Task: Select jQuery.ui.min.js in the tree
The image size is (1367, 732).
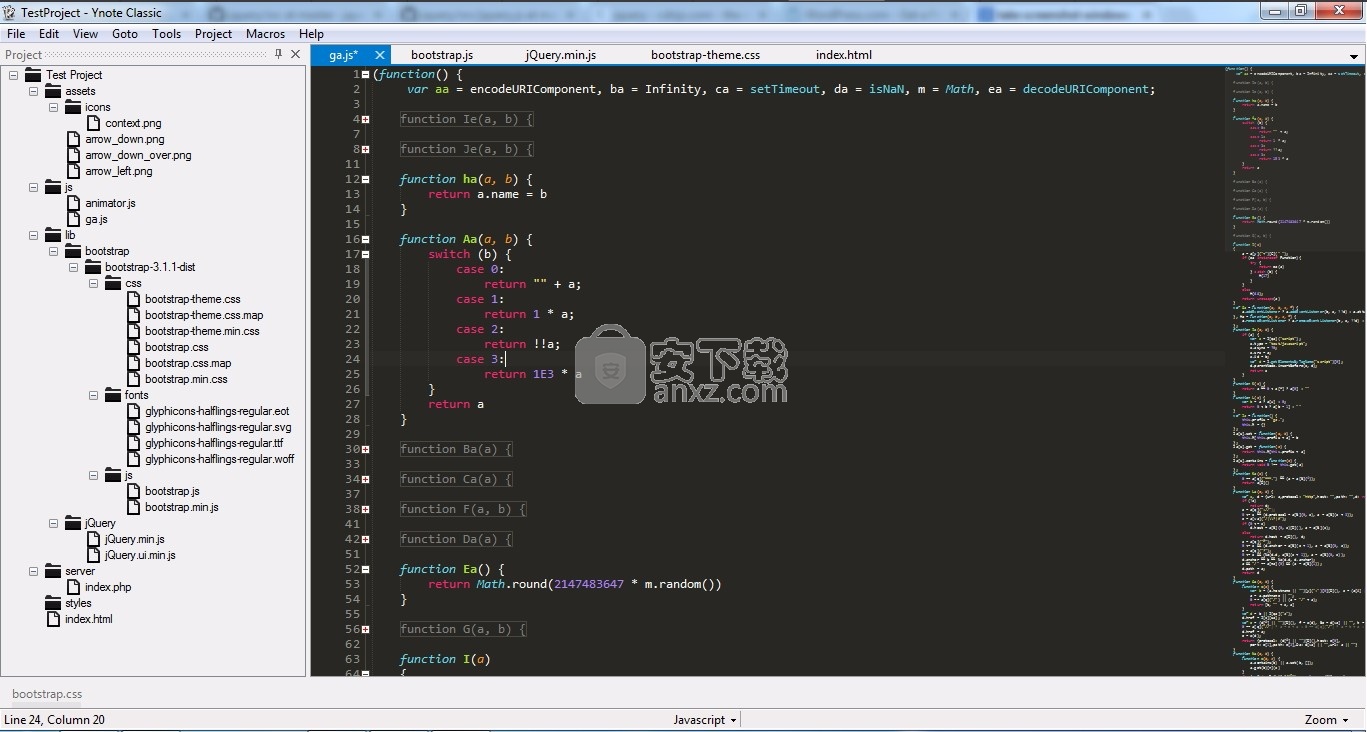Action: click(140, 555)
